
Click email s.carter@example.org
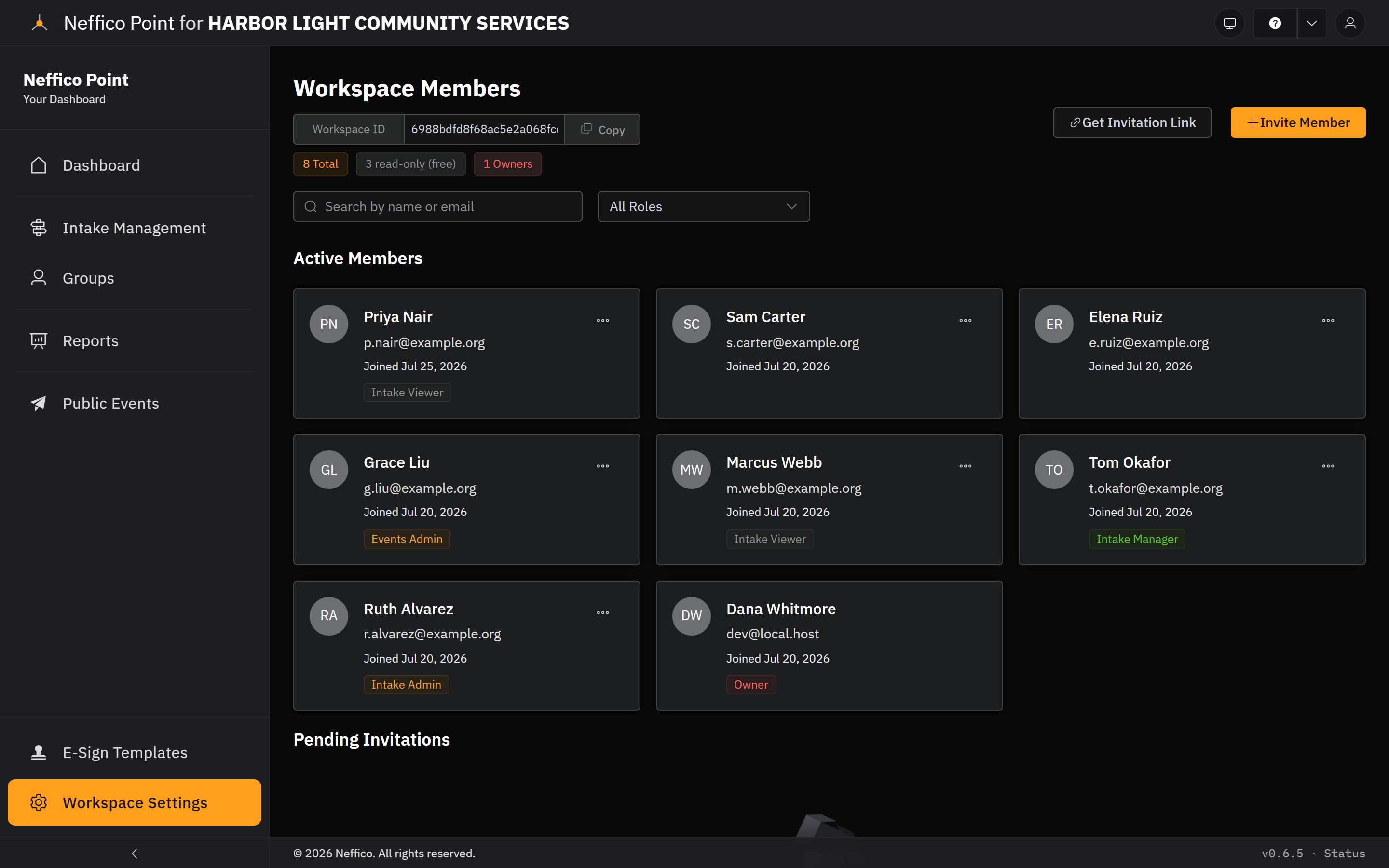point(792,343)
